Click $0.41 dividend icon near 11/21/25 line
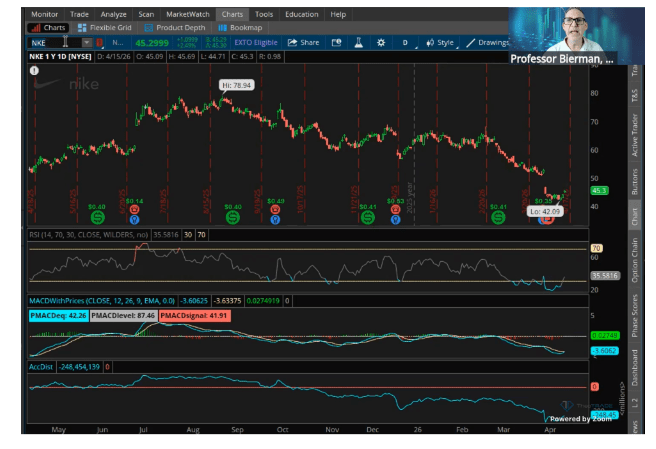 [368, 217]
